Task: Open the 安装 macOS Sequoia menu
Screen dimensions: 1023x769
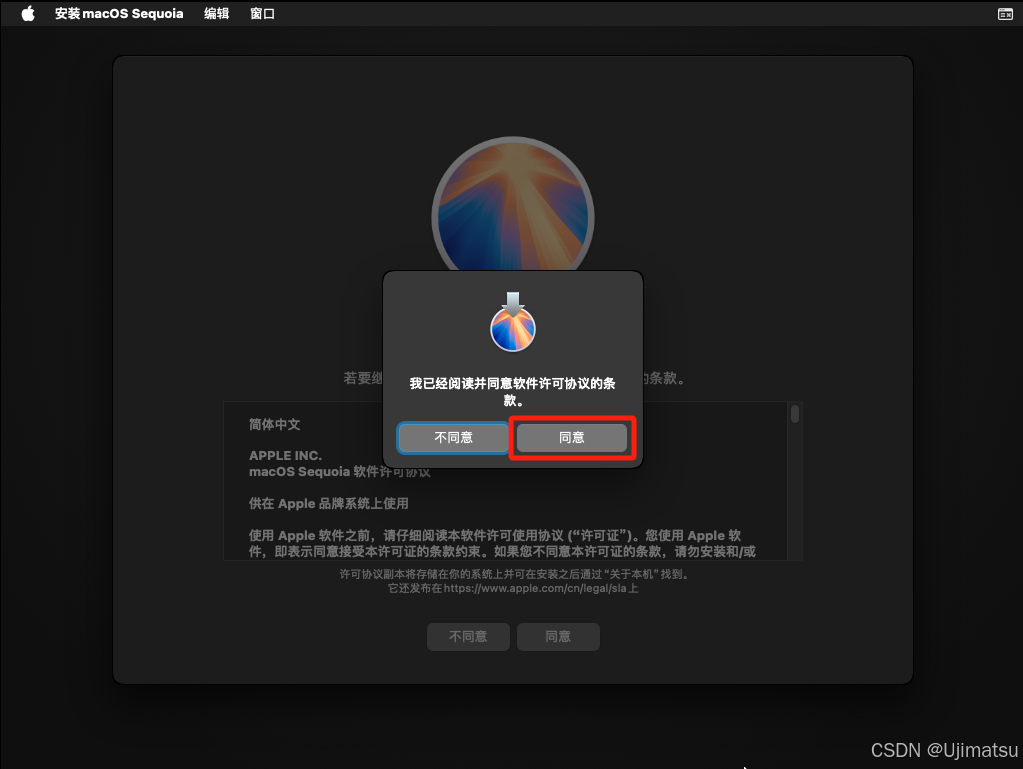Action: [x=119, y=14]
